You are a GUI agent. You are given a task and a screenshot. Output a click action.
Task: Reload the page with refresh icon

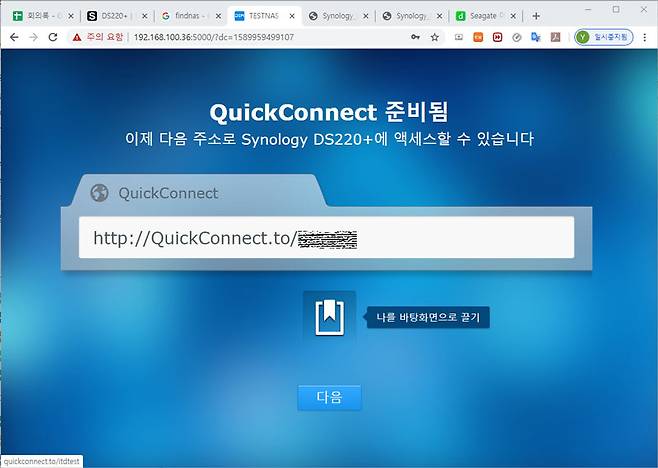click(x=53, y=37)
